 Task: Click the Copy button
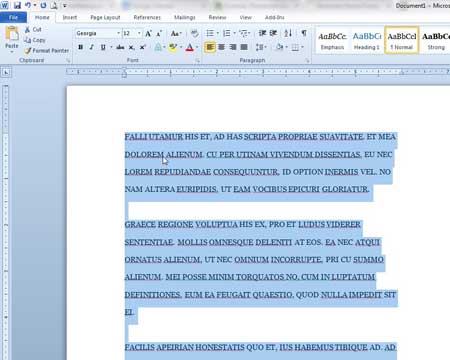34,40
